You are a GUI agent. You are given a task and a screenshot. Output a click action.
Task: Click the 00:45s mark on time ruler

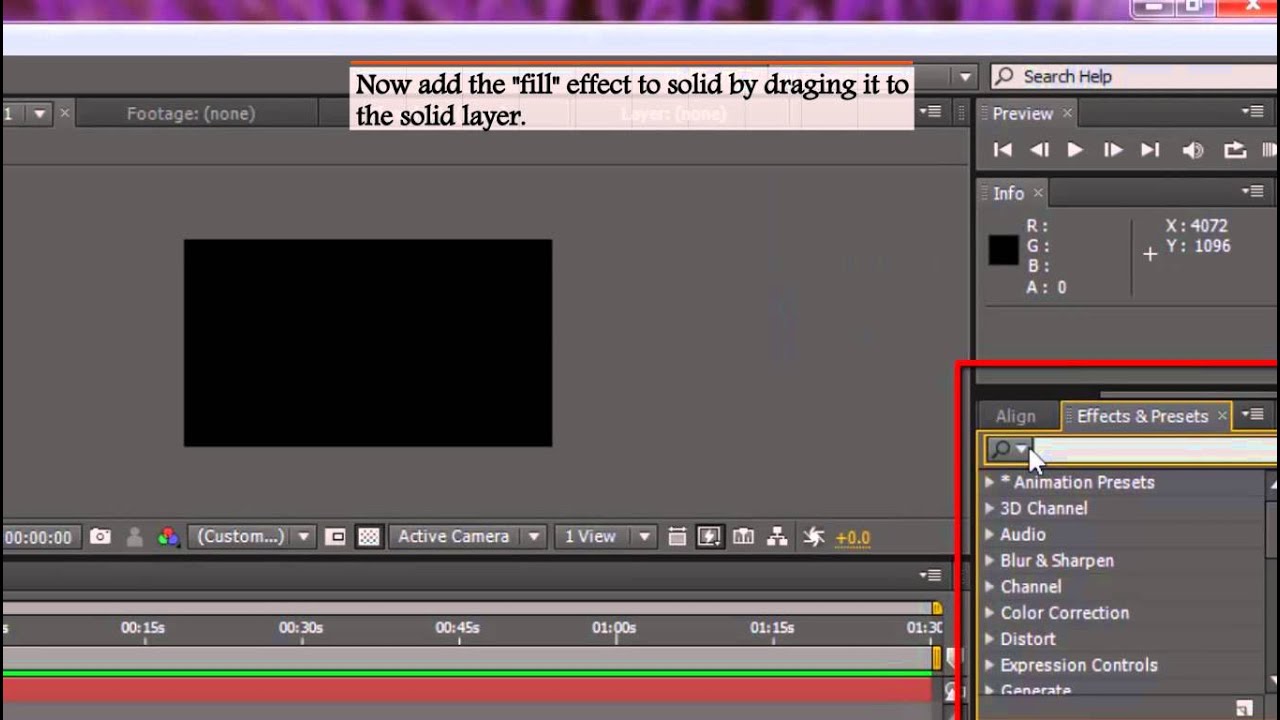click(457, 628)
